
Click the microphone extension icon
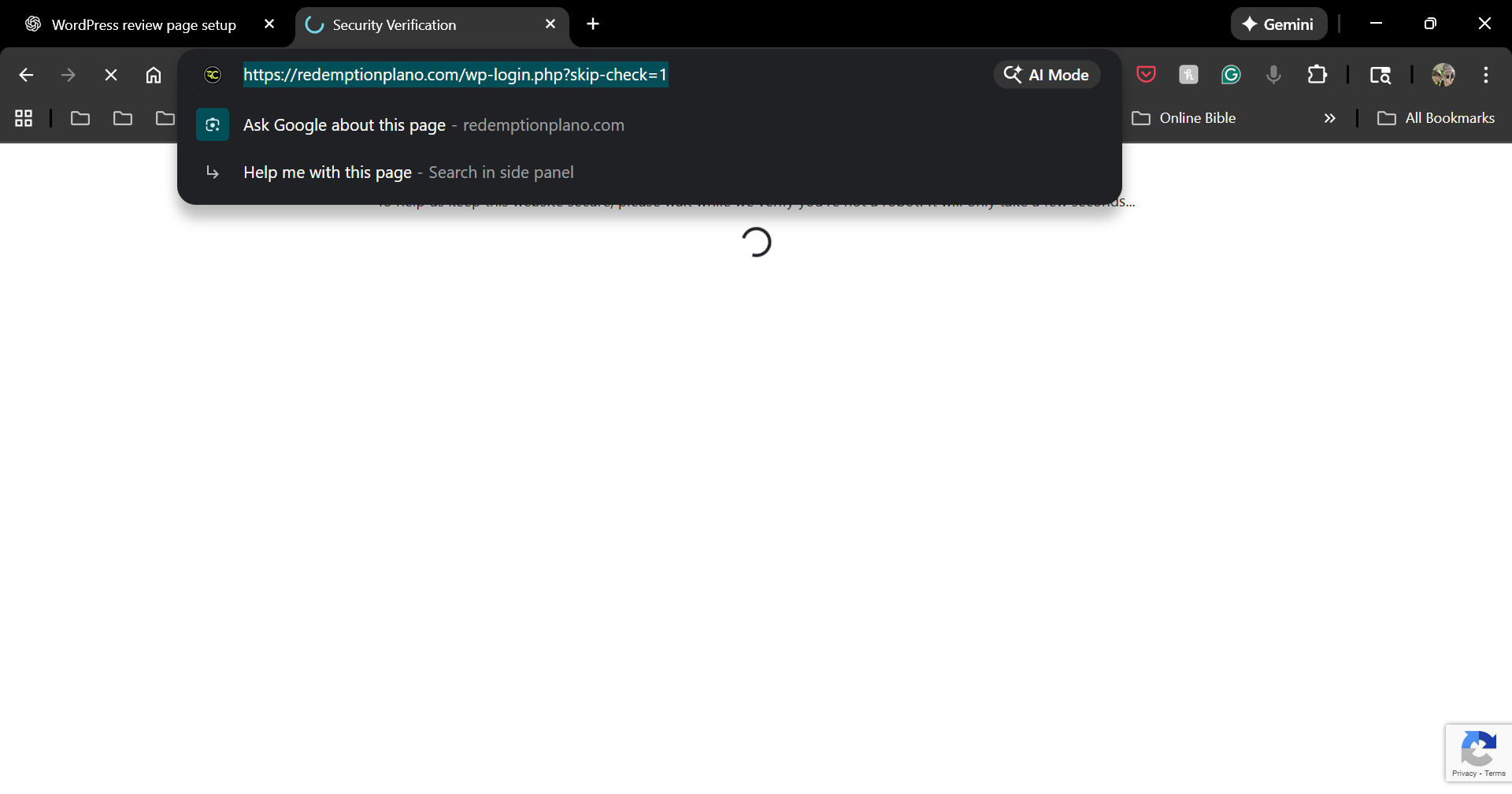1273,75
